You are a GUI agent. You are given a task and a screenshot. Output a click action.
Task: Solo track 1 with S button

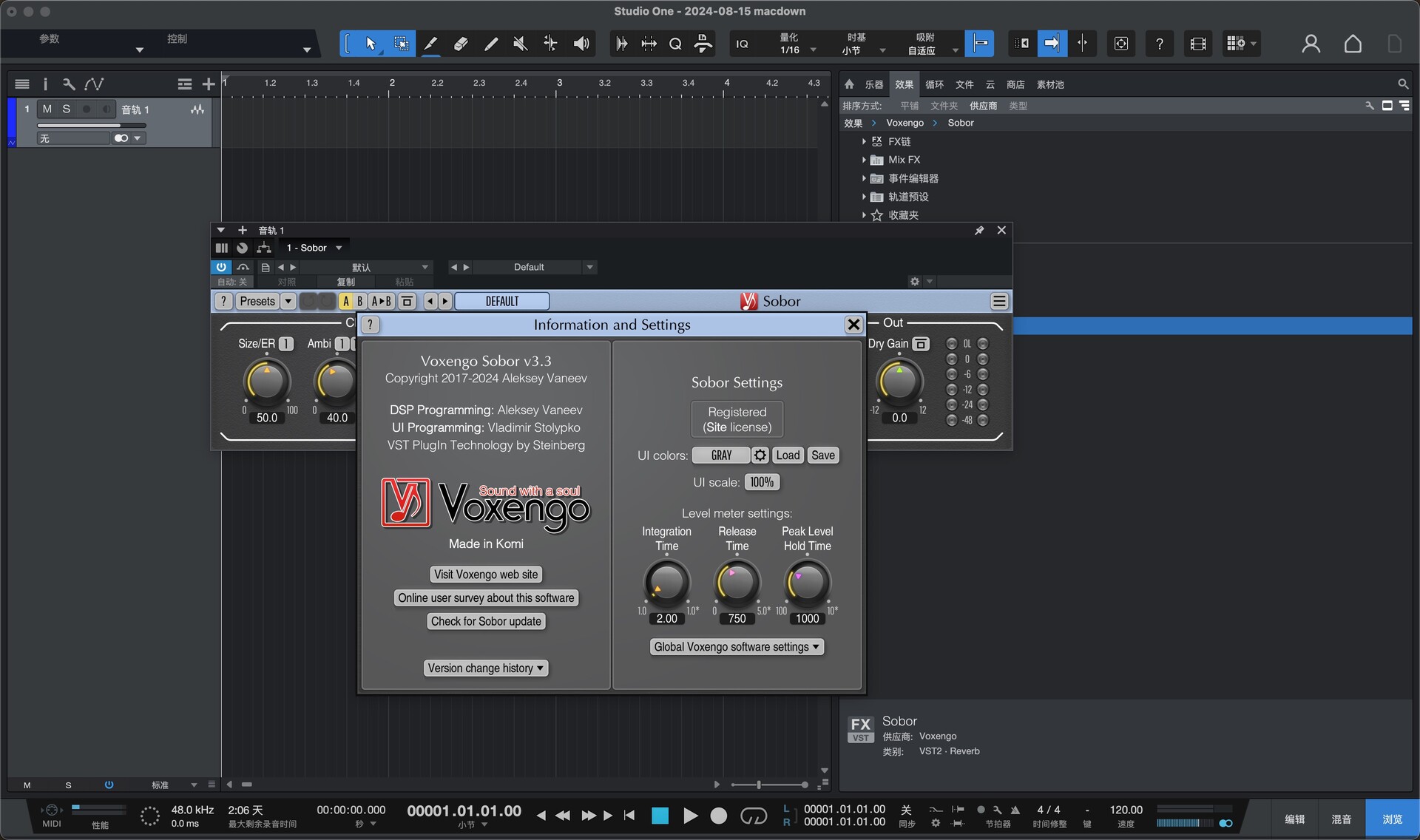point(67,109)
